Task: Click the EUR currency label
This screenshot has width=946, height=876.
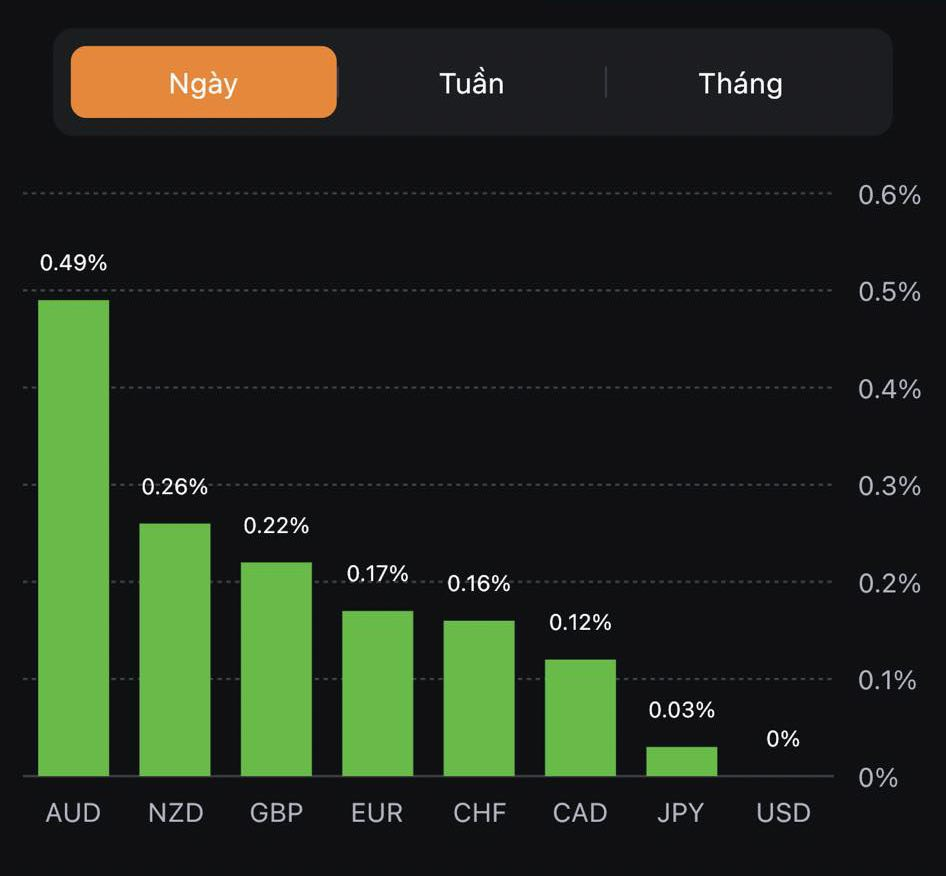Action: [378, 813]
